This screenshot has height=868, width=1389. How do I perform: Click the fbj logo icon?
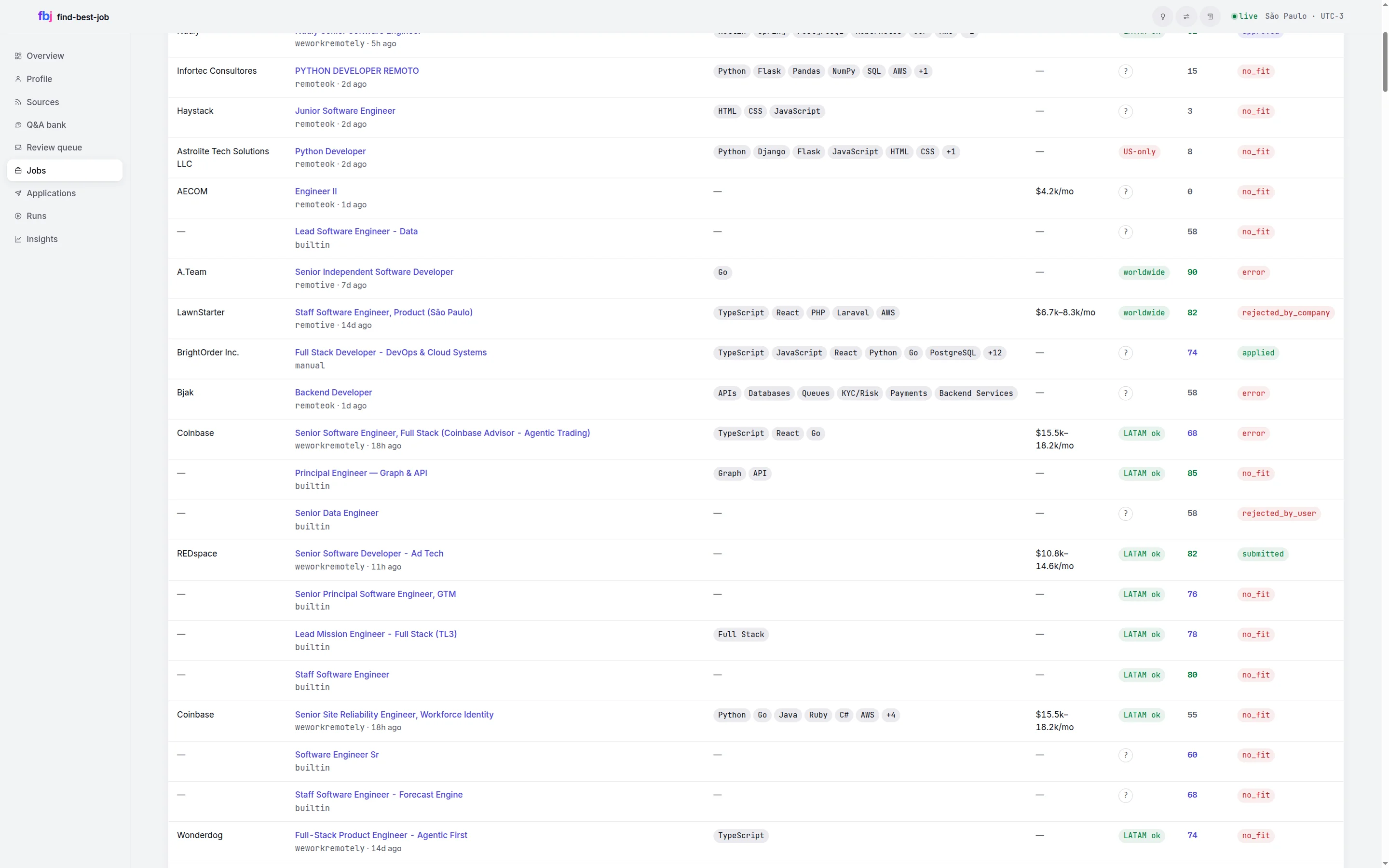pyautogui.click(x=45, y=16)
